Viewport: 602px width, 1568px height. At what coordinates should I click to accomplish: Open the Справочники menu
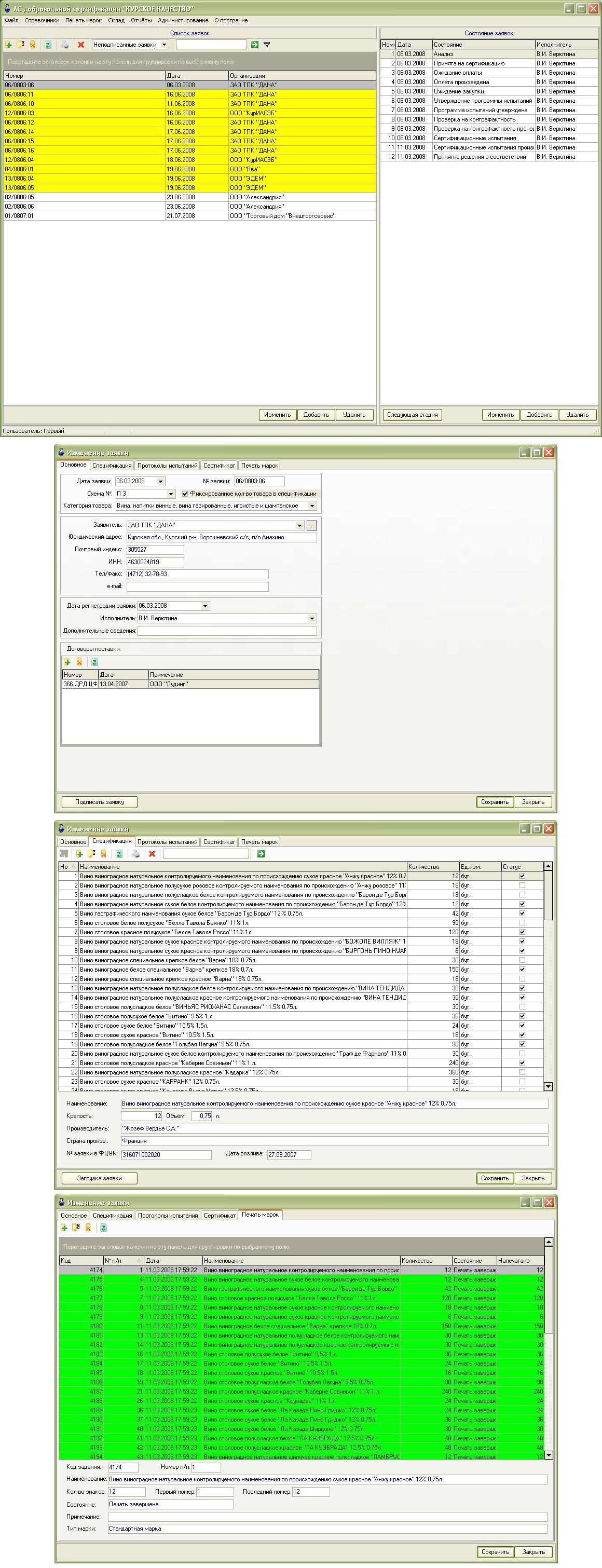coord(42,21)
